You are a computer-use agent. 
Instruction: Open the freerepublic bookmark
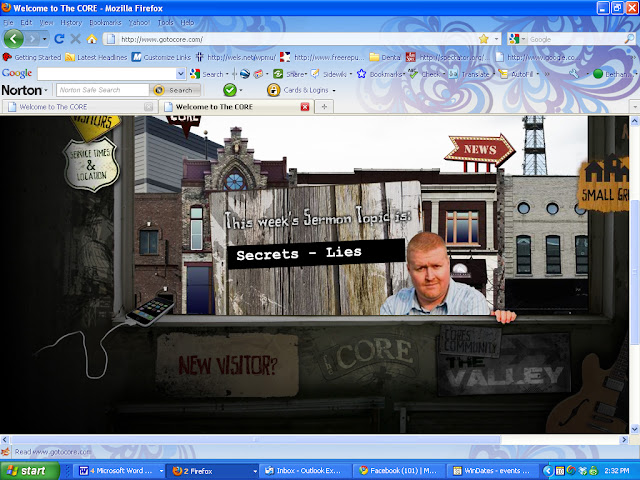pyautogui.click(x=322, y=57)
